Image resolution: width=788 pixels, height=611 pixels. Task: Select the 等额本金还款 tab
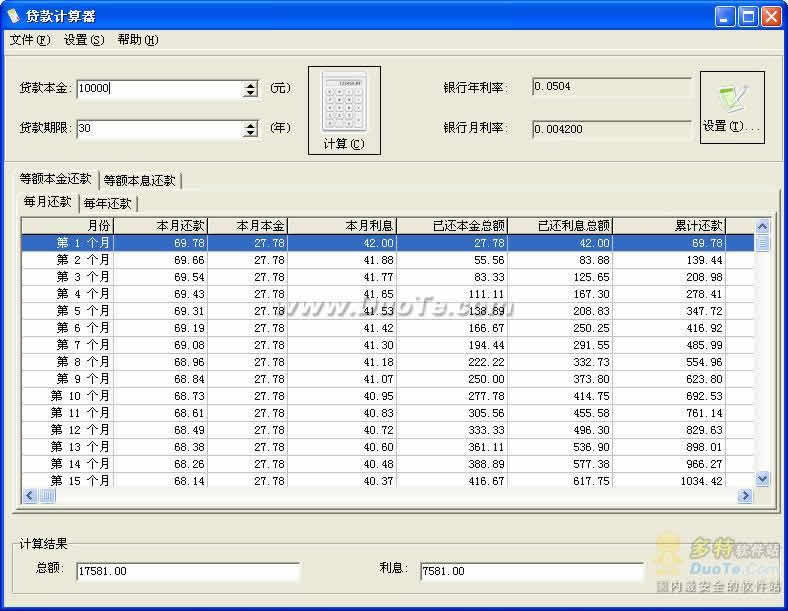pos(56,180)
